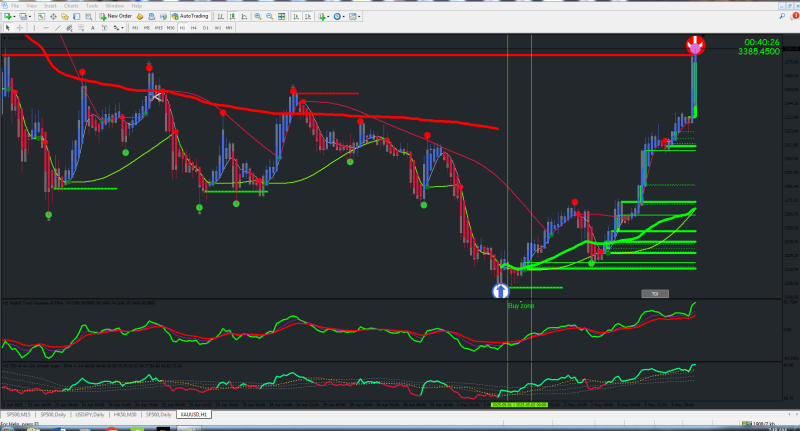Switch to the M15 timeframe

159,28
